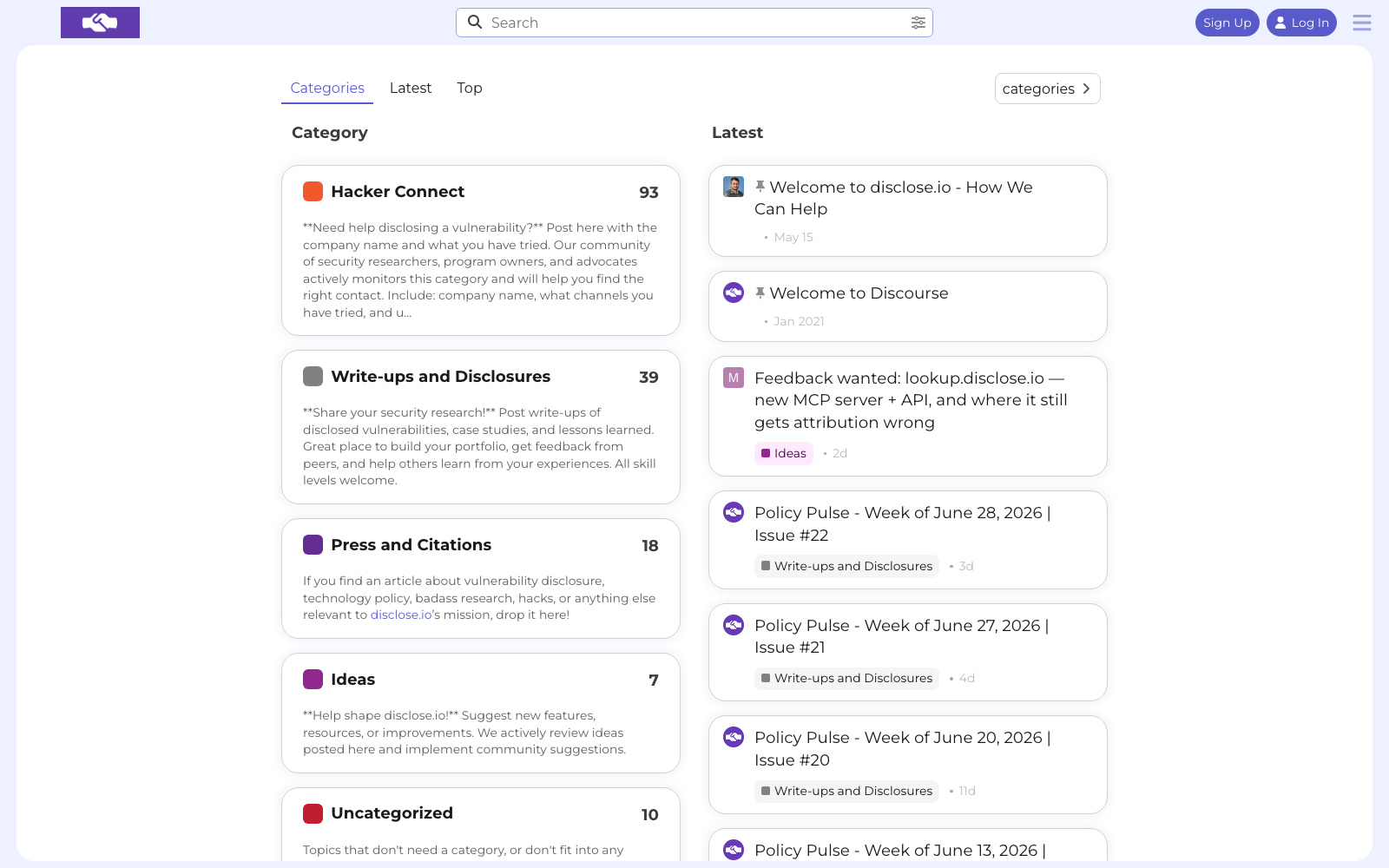
Task: Click Write-ups and Disclosures tag on Issue #21
Action: (846, 678)
